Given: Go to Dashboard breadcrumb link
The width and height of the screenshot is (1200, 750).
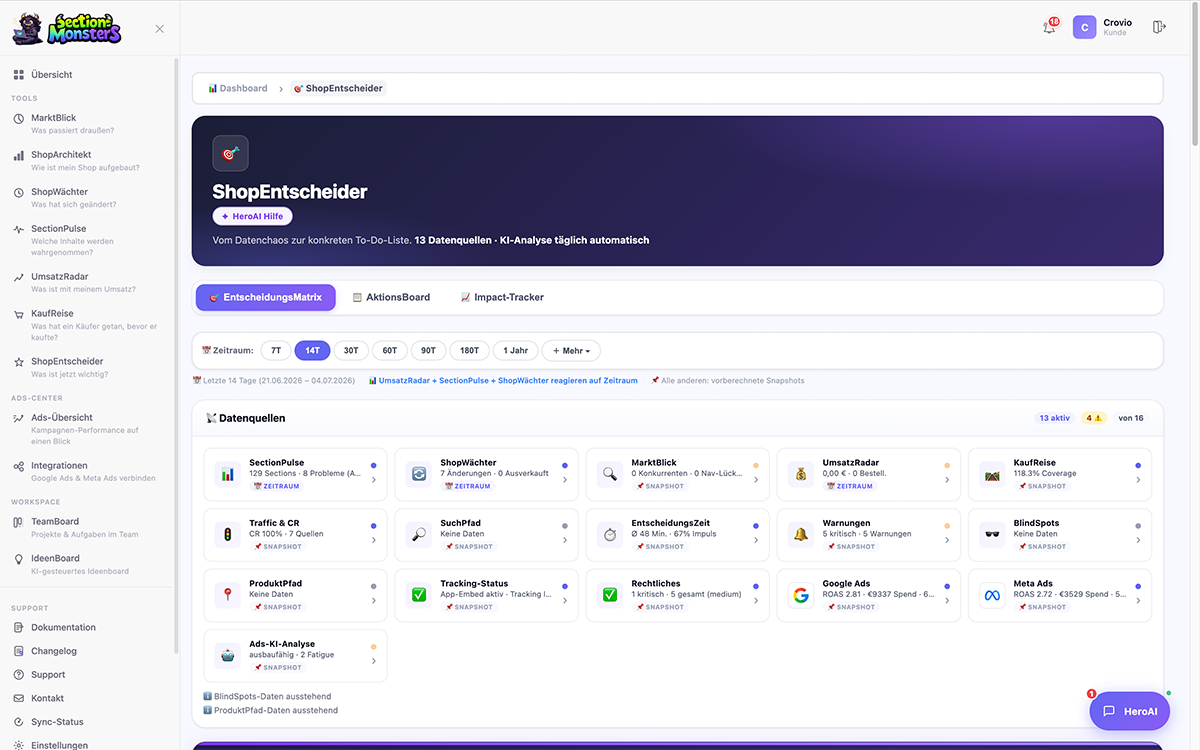Looking at the screenshot, I should [238, 88].
